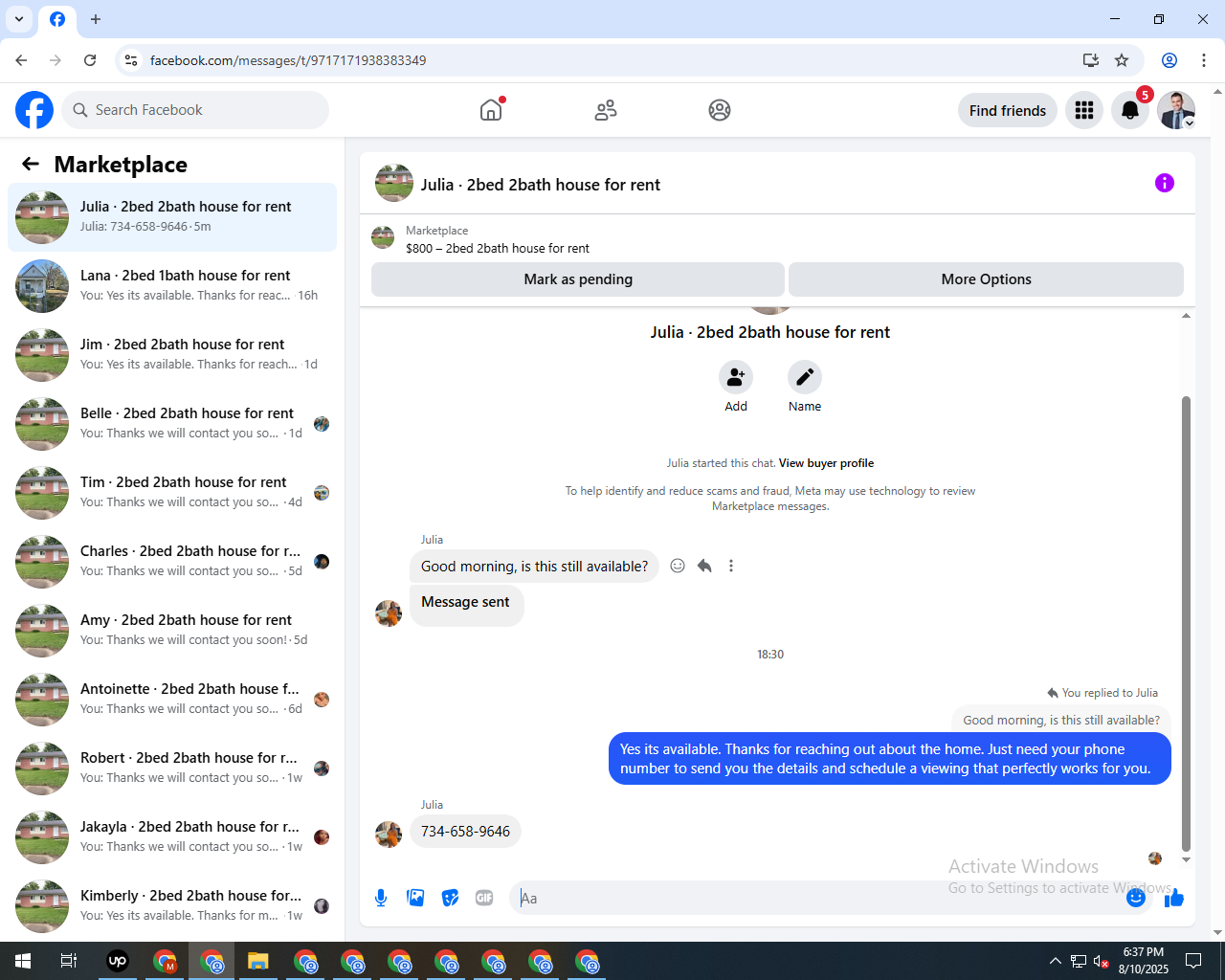Go back using the Marketplace back arrow
The width and height of the screenshot is (1225, 980).
tap(31, 164)
